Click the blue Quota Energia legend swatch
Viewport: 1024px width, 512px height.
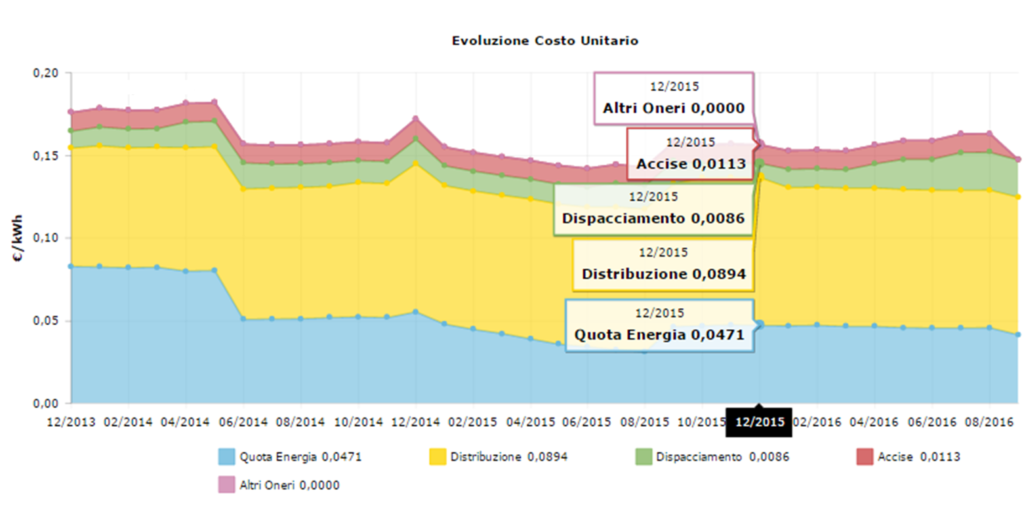tap(227, 457)
